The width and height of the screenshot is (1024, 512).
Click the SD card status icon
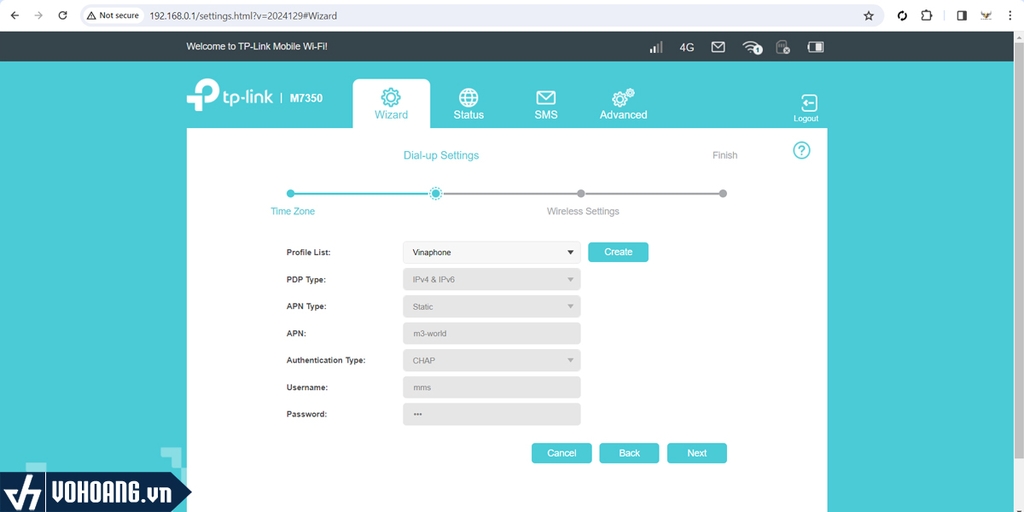pos(784,47)
